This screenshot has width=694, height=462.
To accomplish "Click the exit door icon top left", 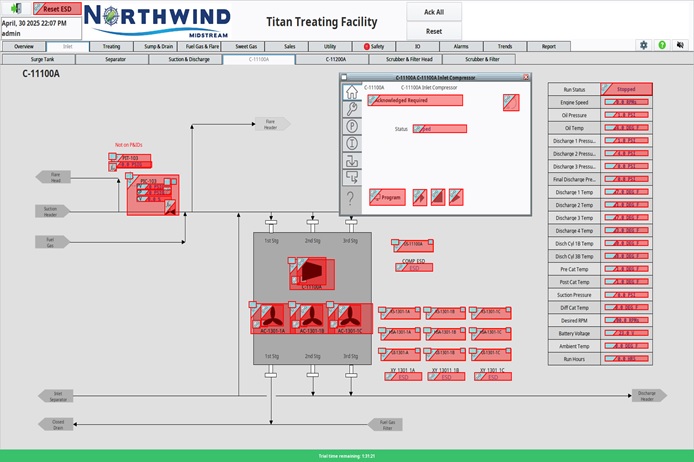I will tap(16, 8).
